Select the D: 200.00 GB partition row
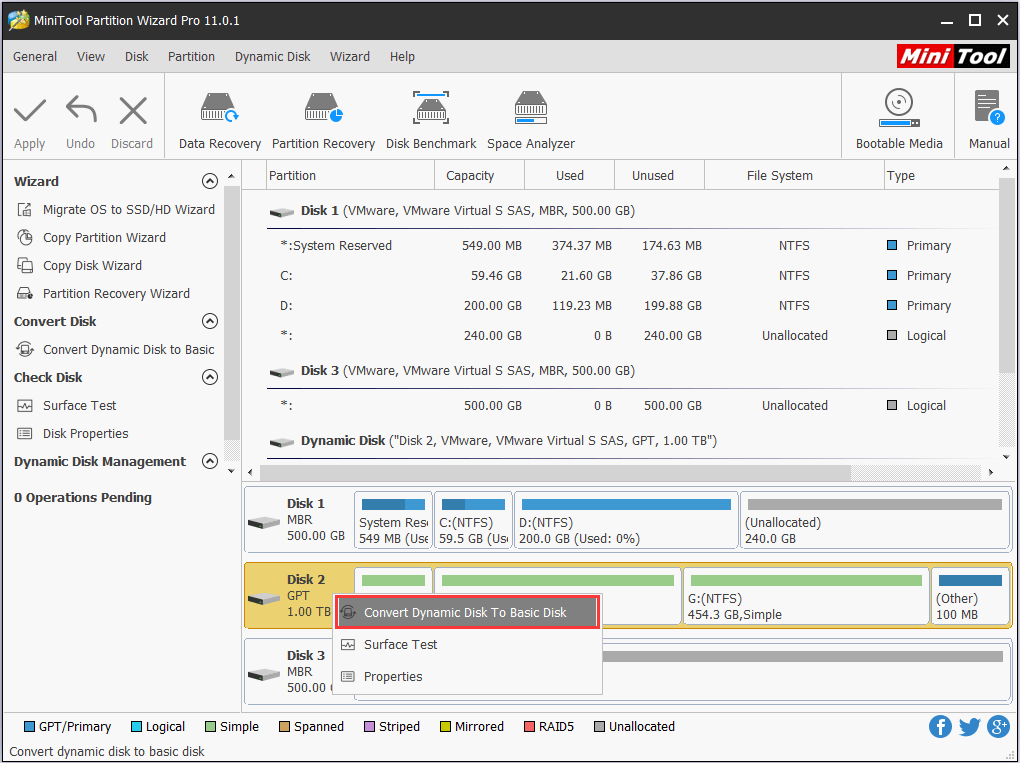1020x763 pixels. coord(632,306)
